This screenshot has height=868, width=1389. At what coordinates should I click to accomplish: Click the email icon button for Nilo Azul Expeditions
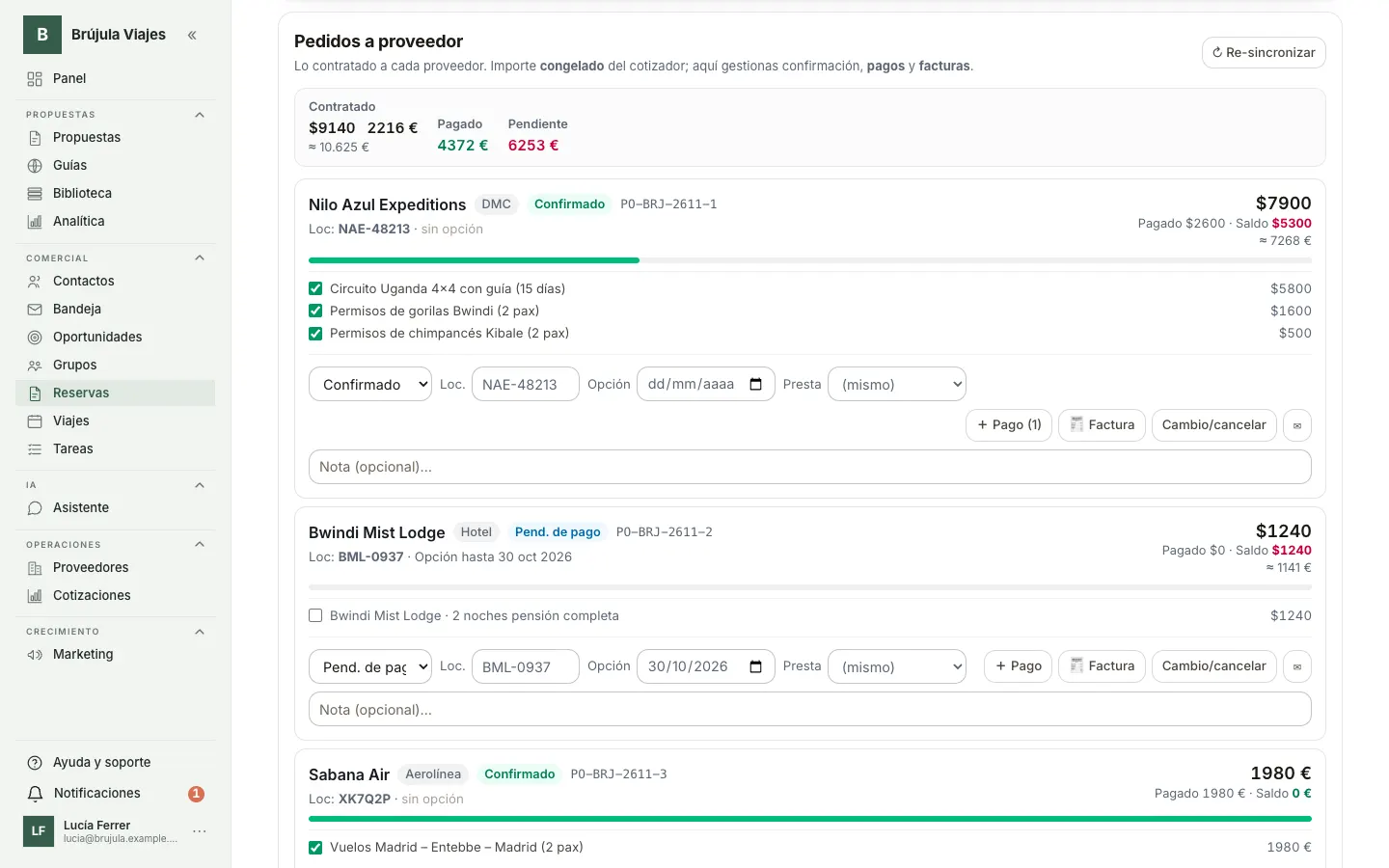point(1297,425)
